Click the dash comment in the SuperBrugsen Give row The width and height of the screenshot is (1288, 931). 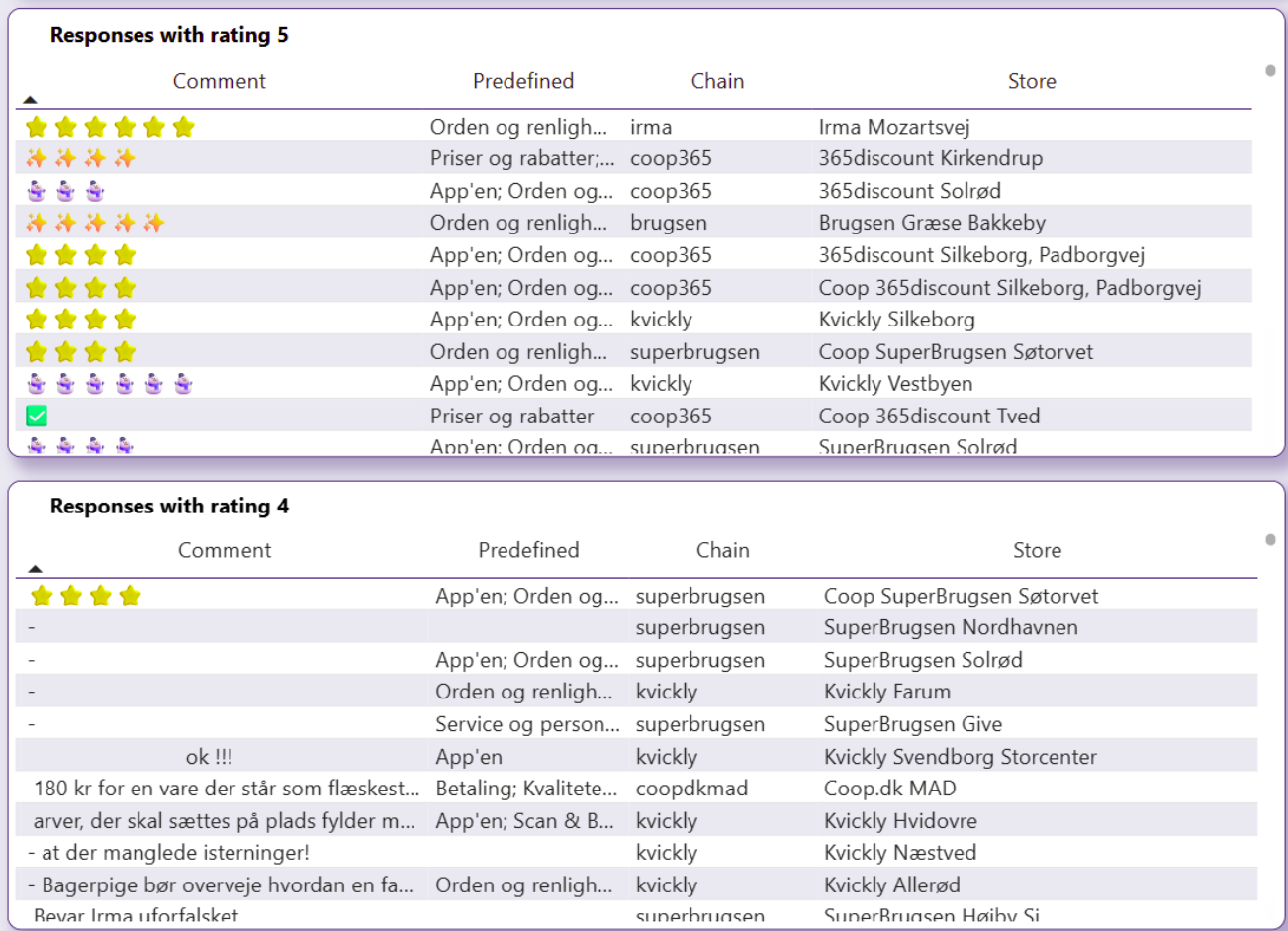coord(32,724)
